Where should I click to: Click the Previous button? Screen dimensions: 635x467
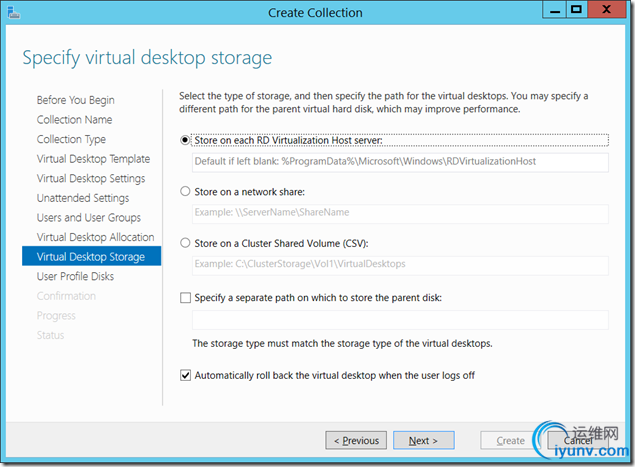(356, 440)
